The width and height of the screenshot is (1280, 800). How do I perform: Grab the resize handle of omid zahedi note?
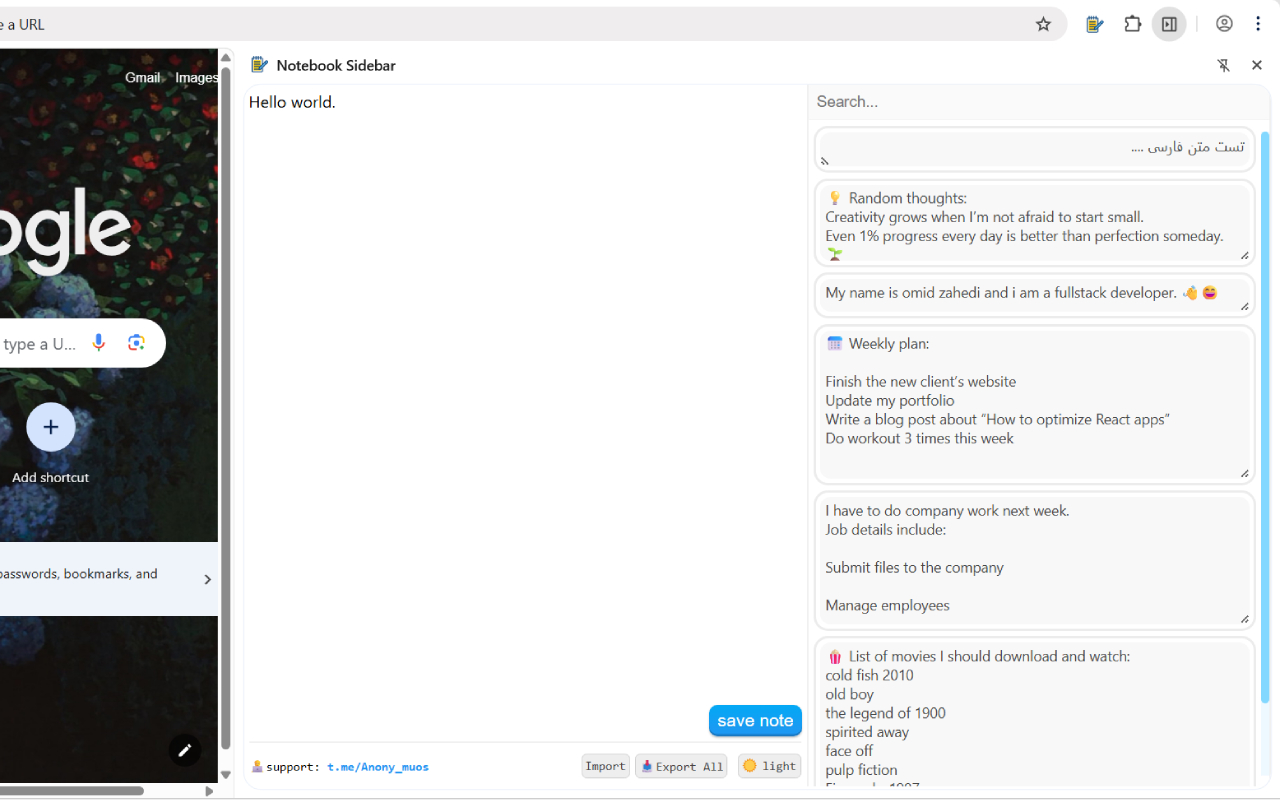coord(1244,306)
